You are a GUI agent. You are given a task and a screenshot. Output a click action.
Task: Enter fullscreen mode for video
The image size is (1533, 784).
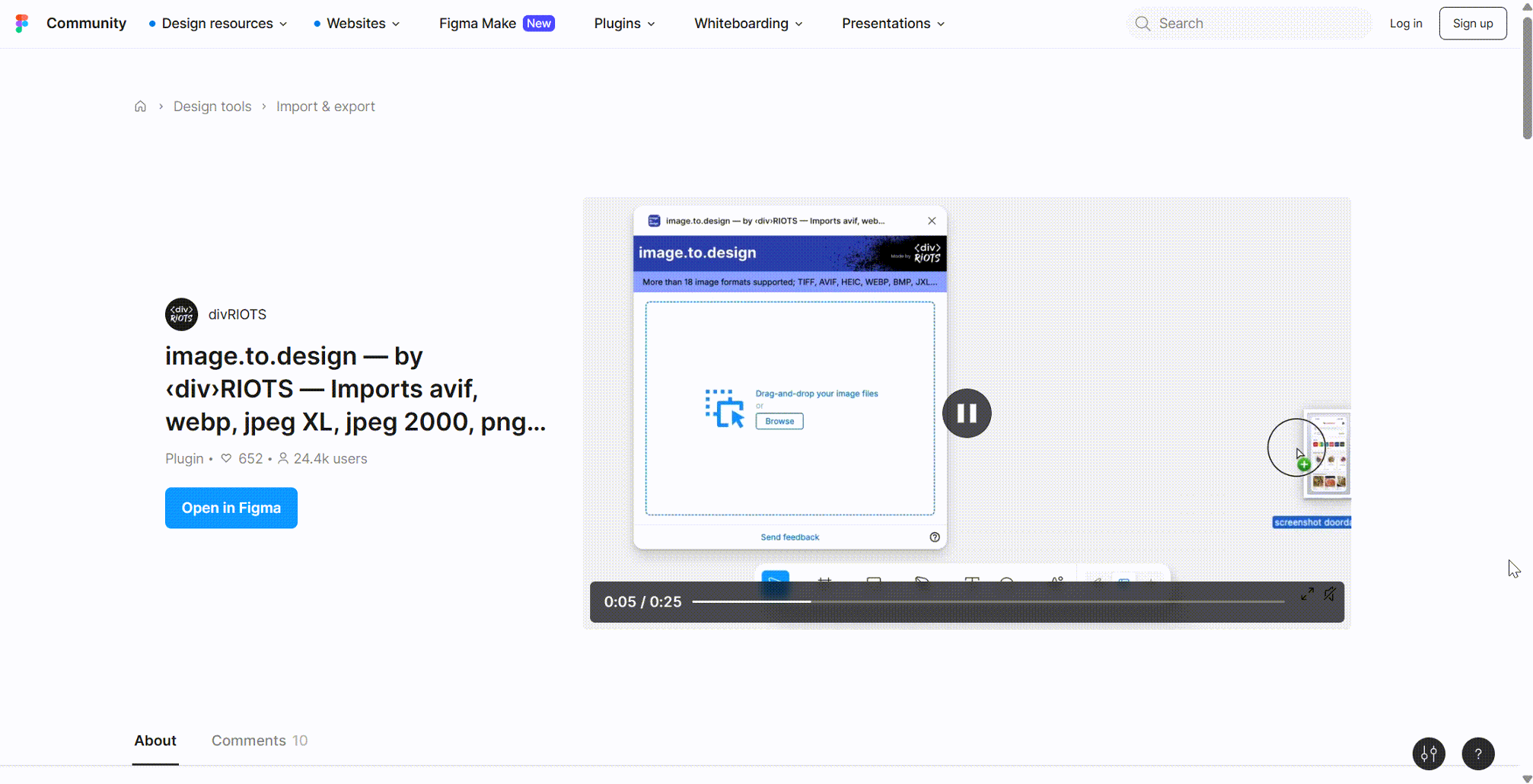tap(1307, 594)
